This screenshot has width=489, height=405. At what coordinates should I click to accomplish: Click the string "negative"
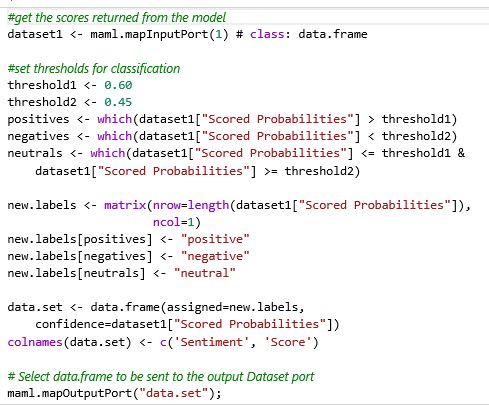pos(215,256)
